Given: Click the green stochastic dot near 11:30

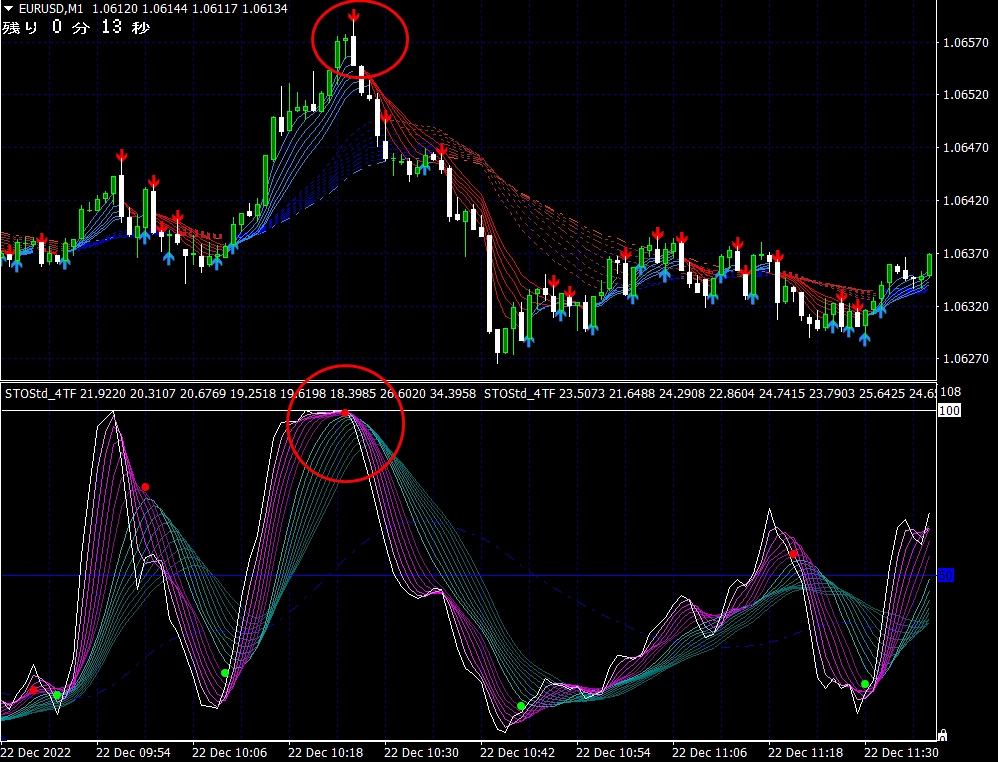Looking at the screenshot, I should pyautogui.click(x=865, y=684).
